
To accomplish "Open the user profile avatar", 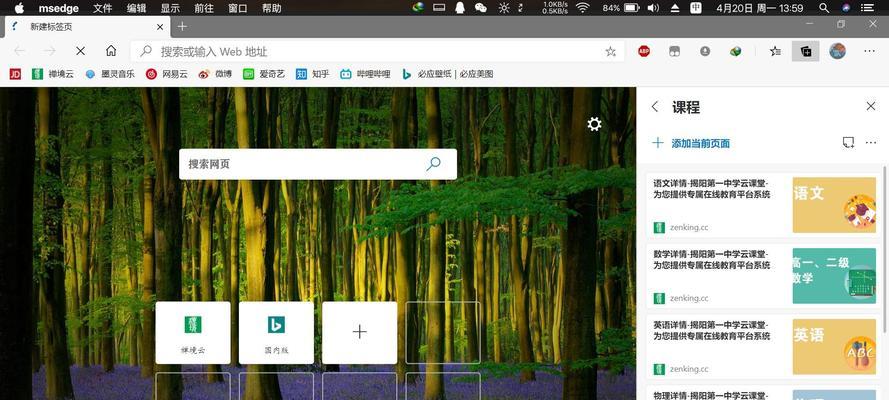I will (837, 51).
